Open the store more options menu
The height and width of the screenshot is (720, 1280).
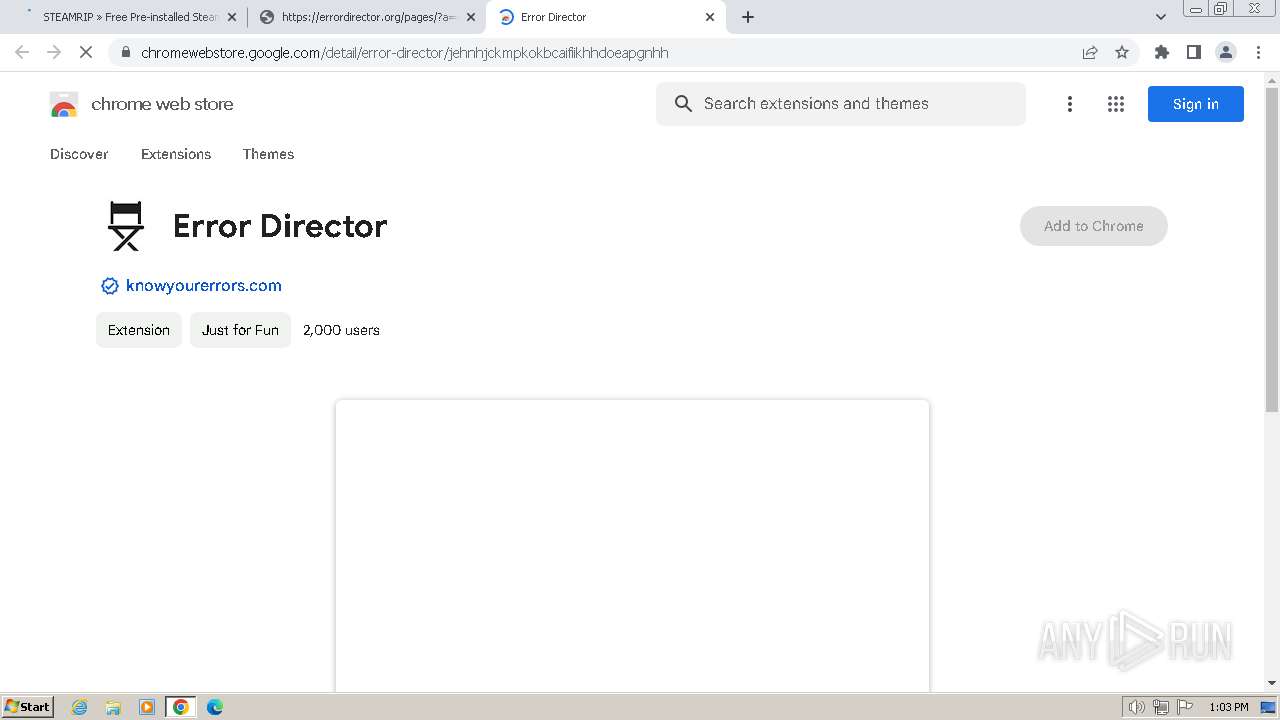click(1070, 104)
